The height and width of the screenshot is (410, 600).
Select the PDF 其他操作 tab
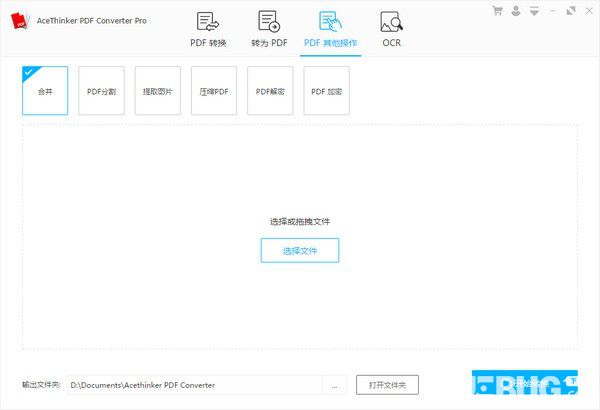point(331,30)
